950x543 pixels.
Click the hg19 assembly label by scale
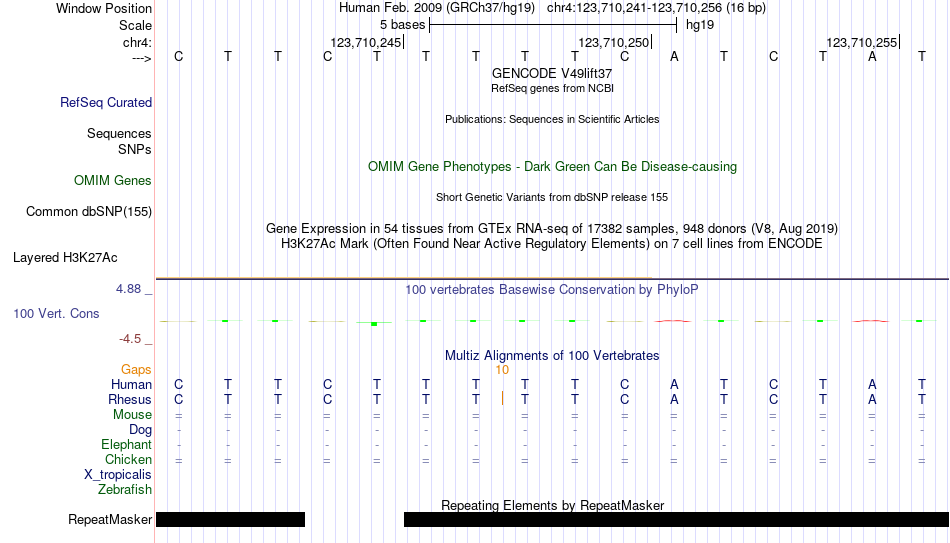[700, 25]
